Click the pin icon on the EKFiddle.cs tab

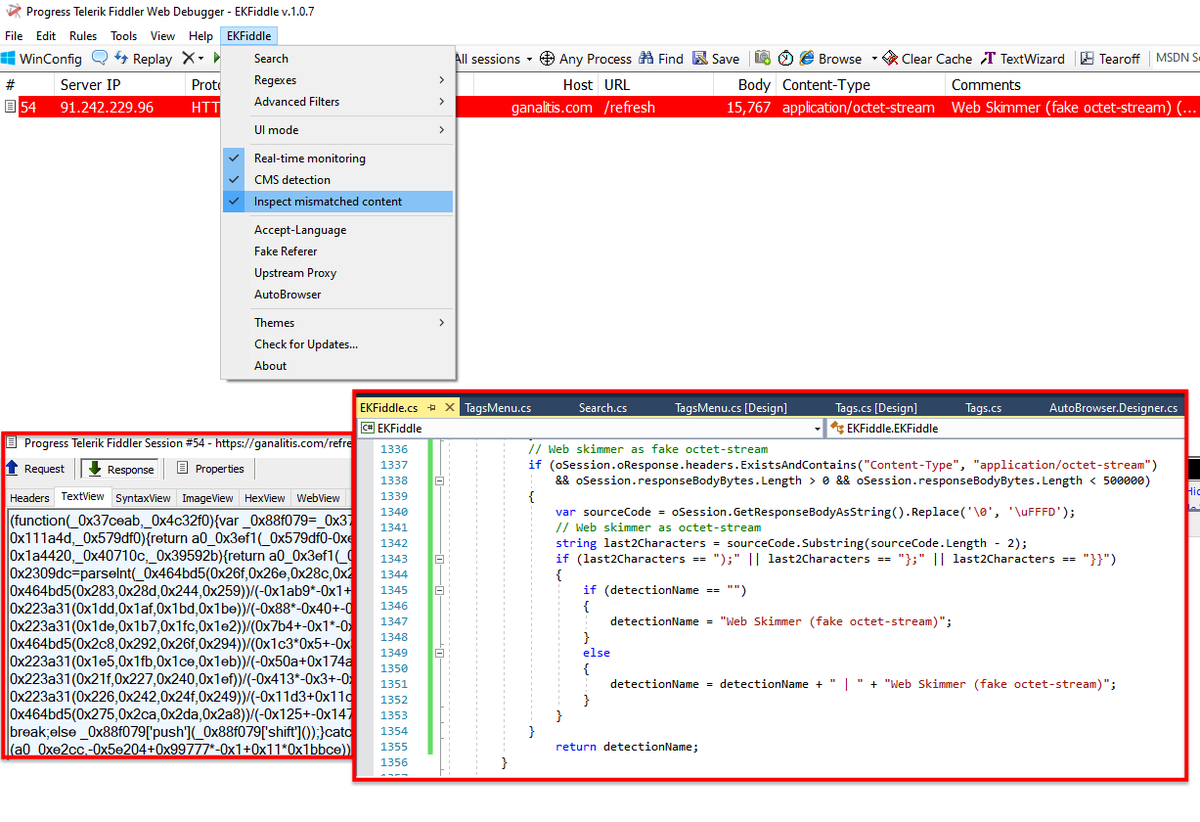(x=432, y=408)
